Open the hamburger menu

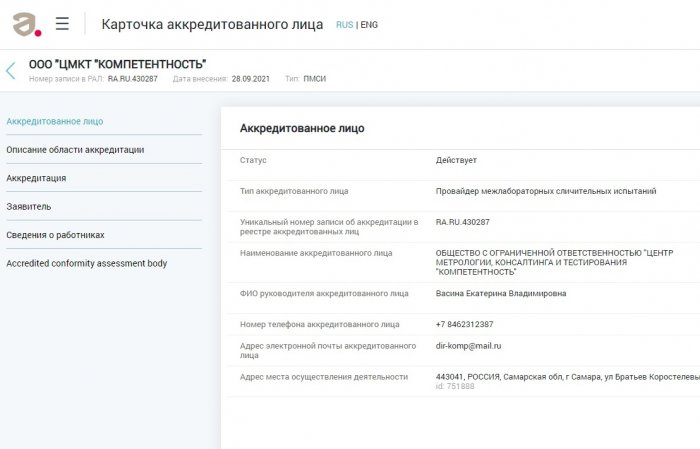pos(62,24)
